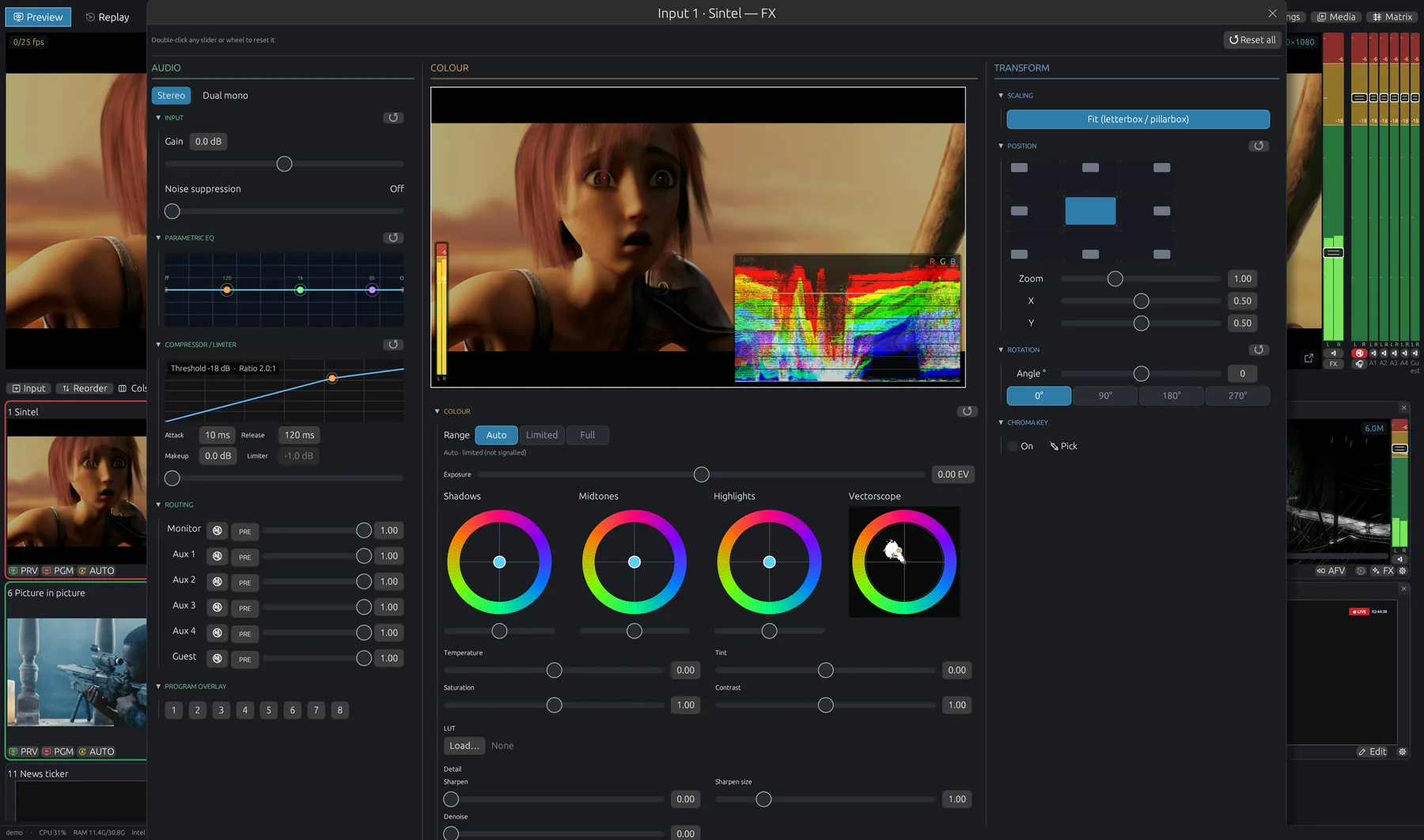This screenshot has width=1424, height=840.
Task: Click the Exposure slider handle
Action: (x=702, y=475)
